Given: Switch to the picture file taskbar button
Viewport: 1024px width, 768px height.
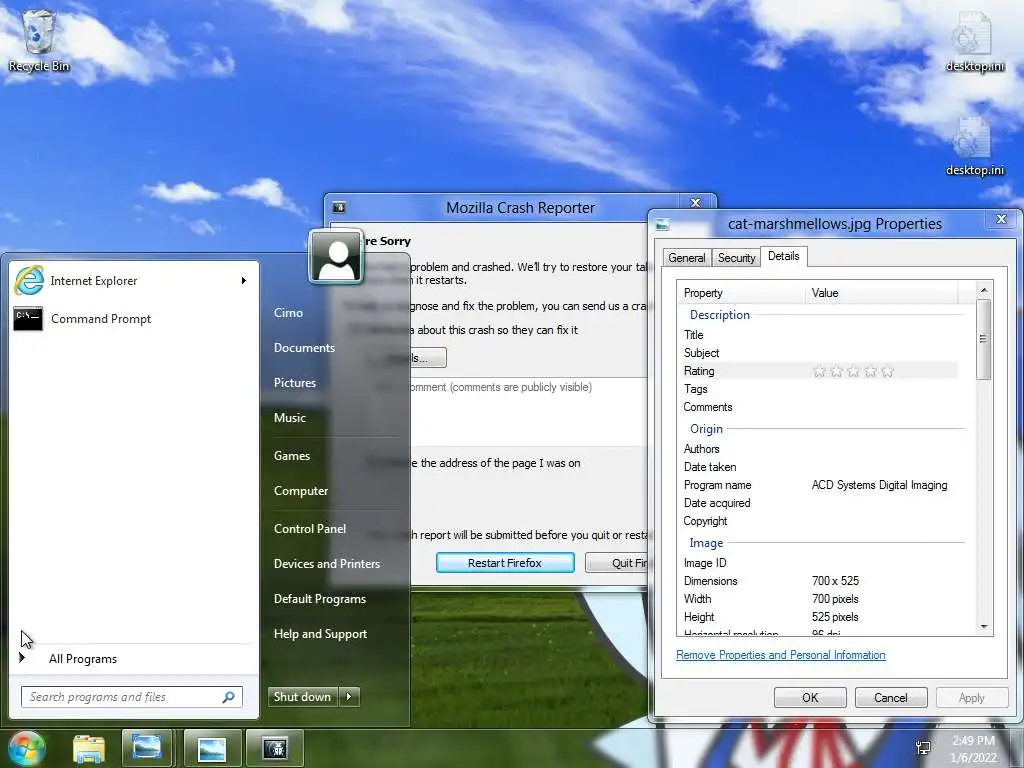Looking at the screenshot, I should point(212,748).
